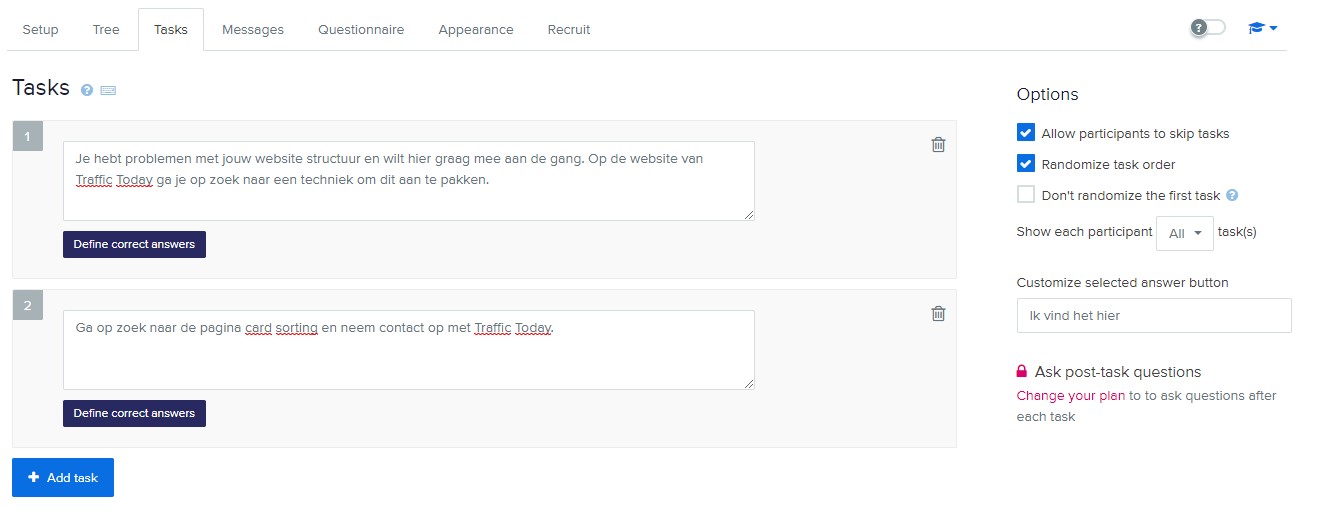
Task: Toggle the help mode switch
Action: [x=1207, y=28]
